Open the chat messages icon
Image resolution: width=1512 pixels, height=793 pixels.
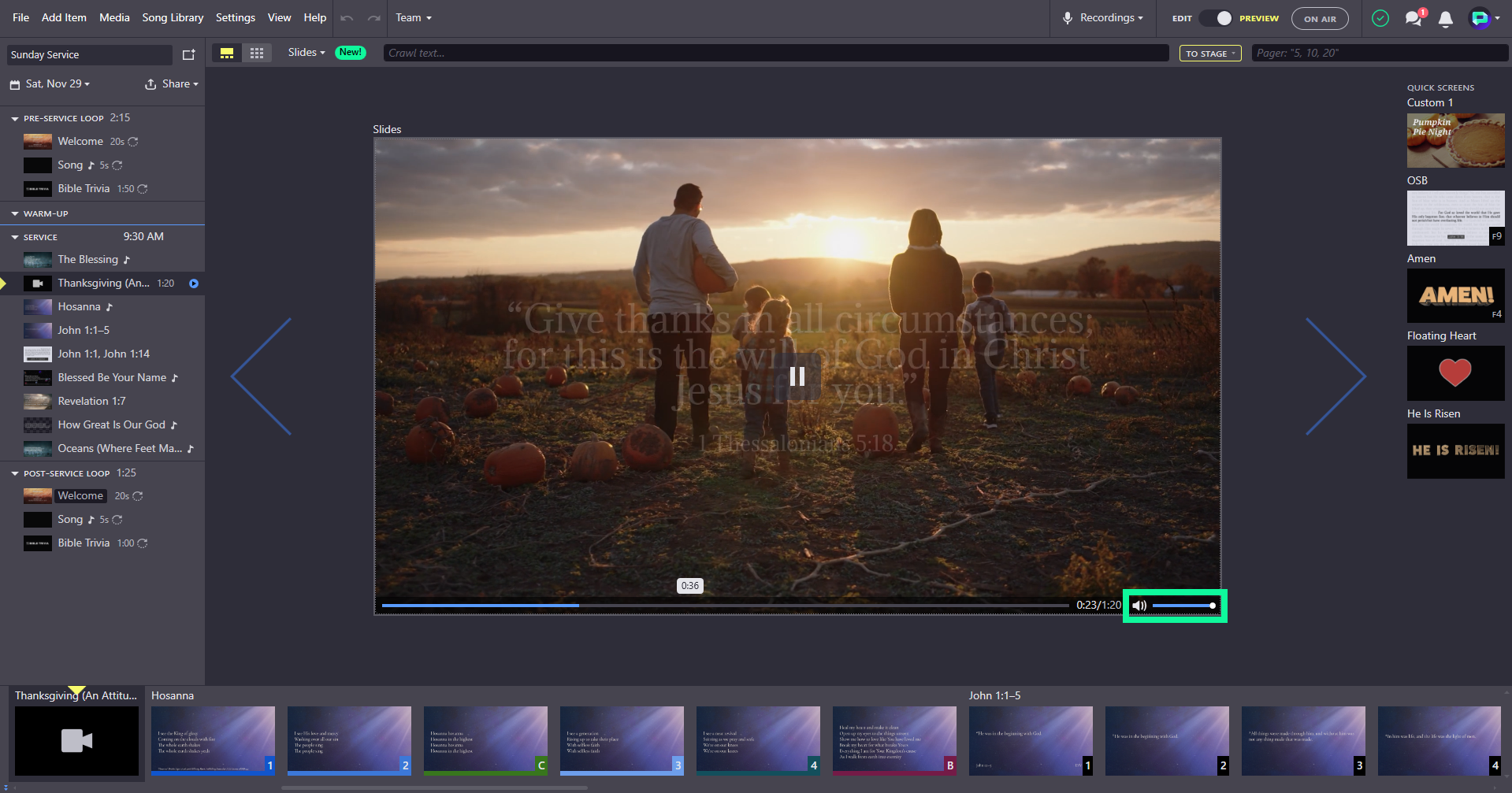pyautogui.click(x=1414, y=18)
